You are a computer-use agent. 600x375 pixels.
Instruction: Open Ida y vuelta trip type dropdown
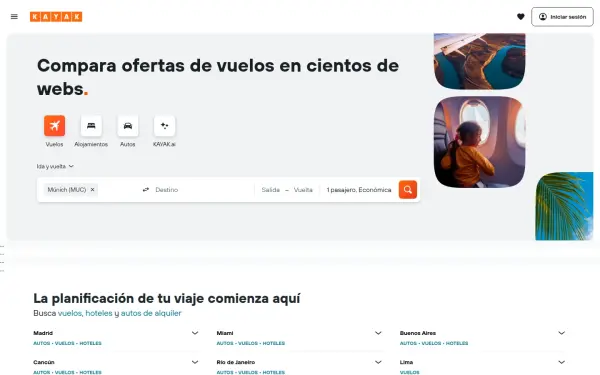pos(55,166)
